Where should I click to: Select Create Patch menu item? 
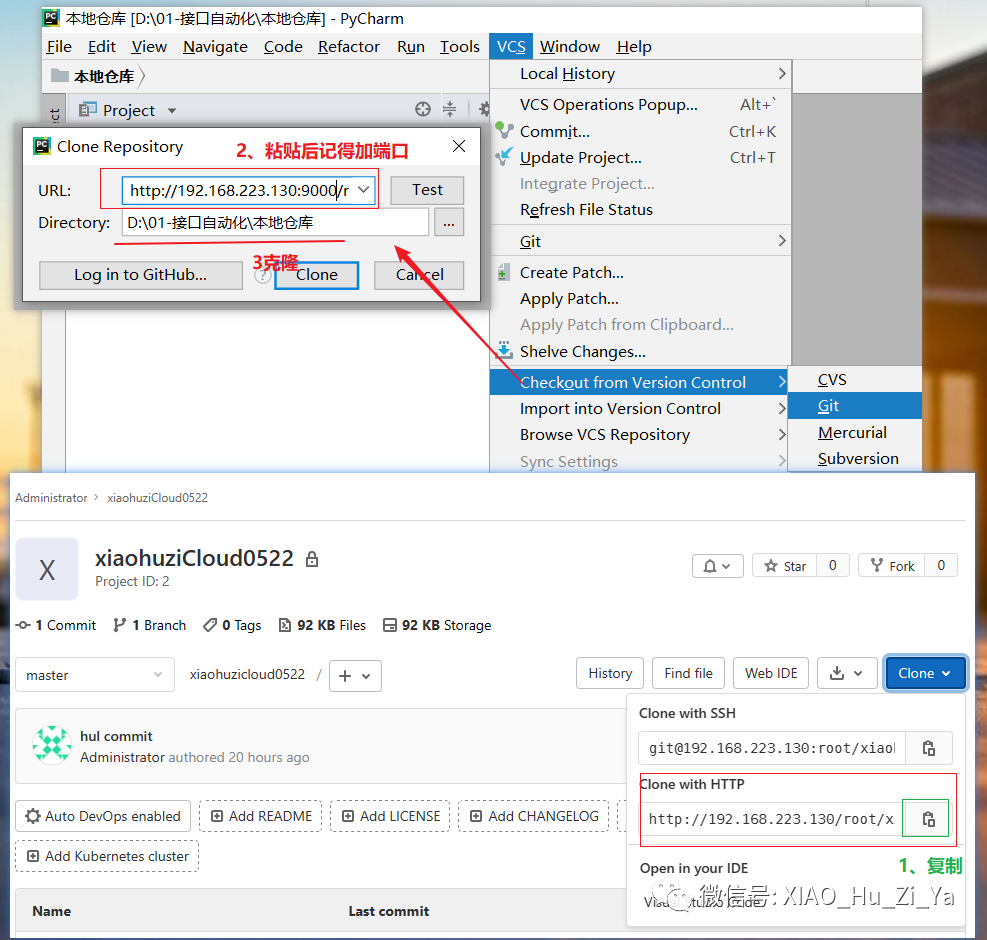click(640, 273)
